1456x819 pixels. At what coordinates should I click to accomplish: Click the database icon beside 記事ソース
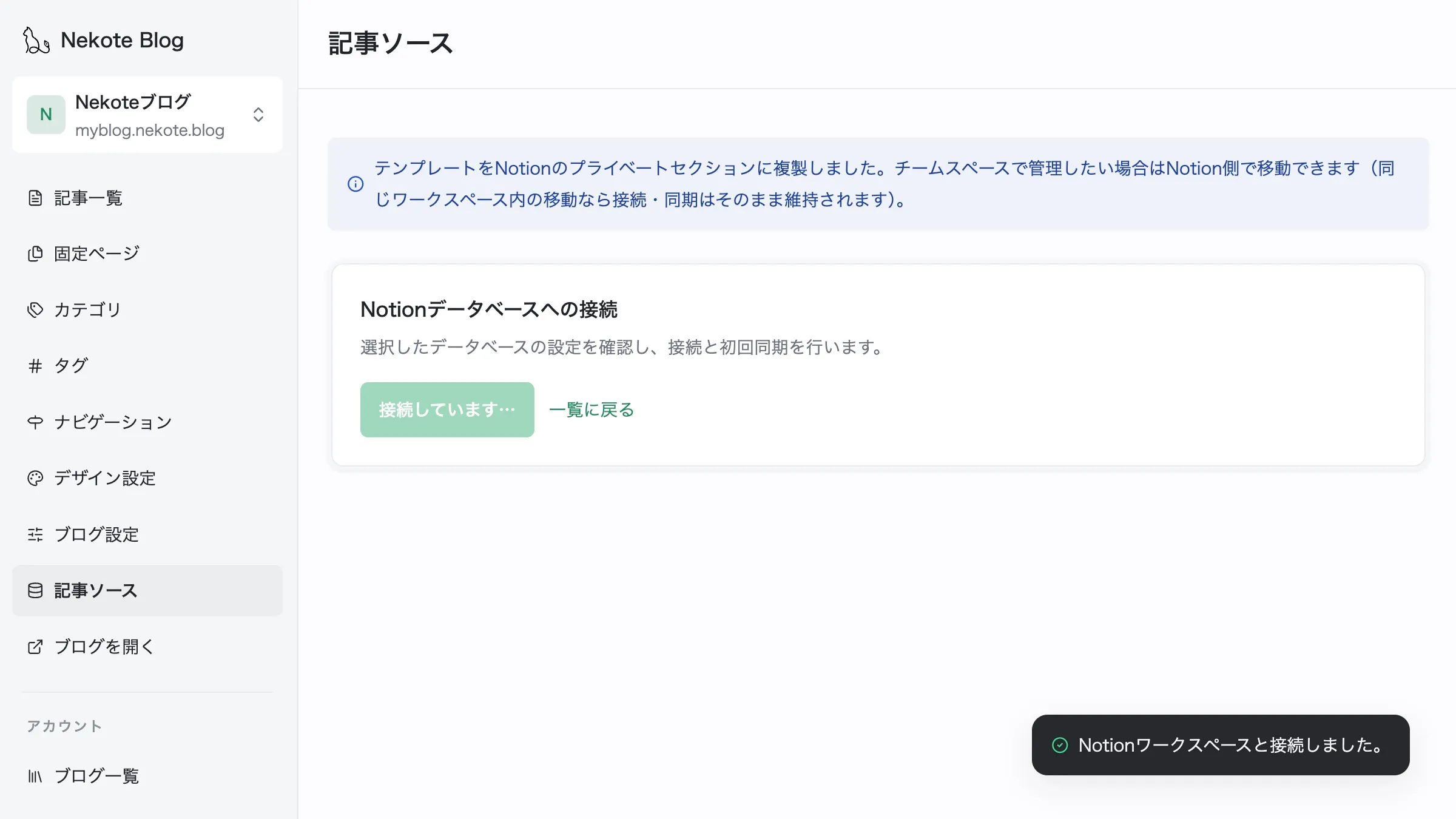35,590
